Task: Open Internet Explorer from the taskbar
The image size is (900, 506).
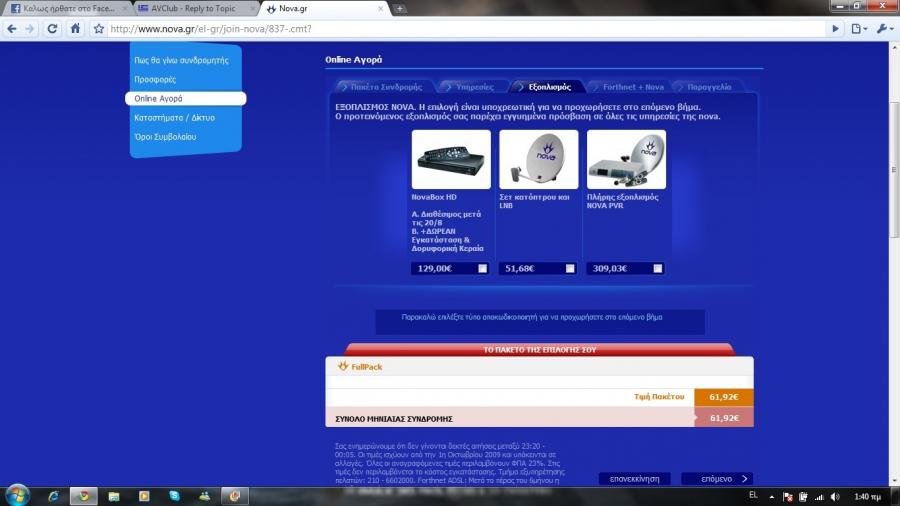Action: pos(53,496)
